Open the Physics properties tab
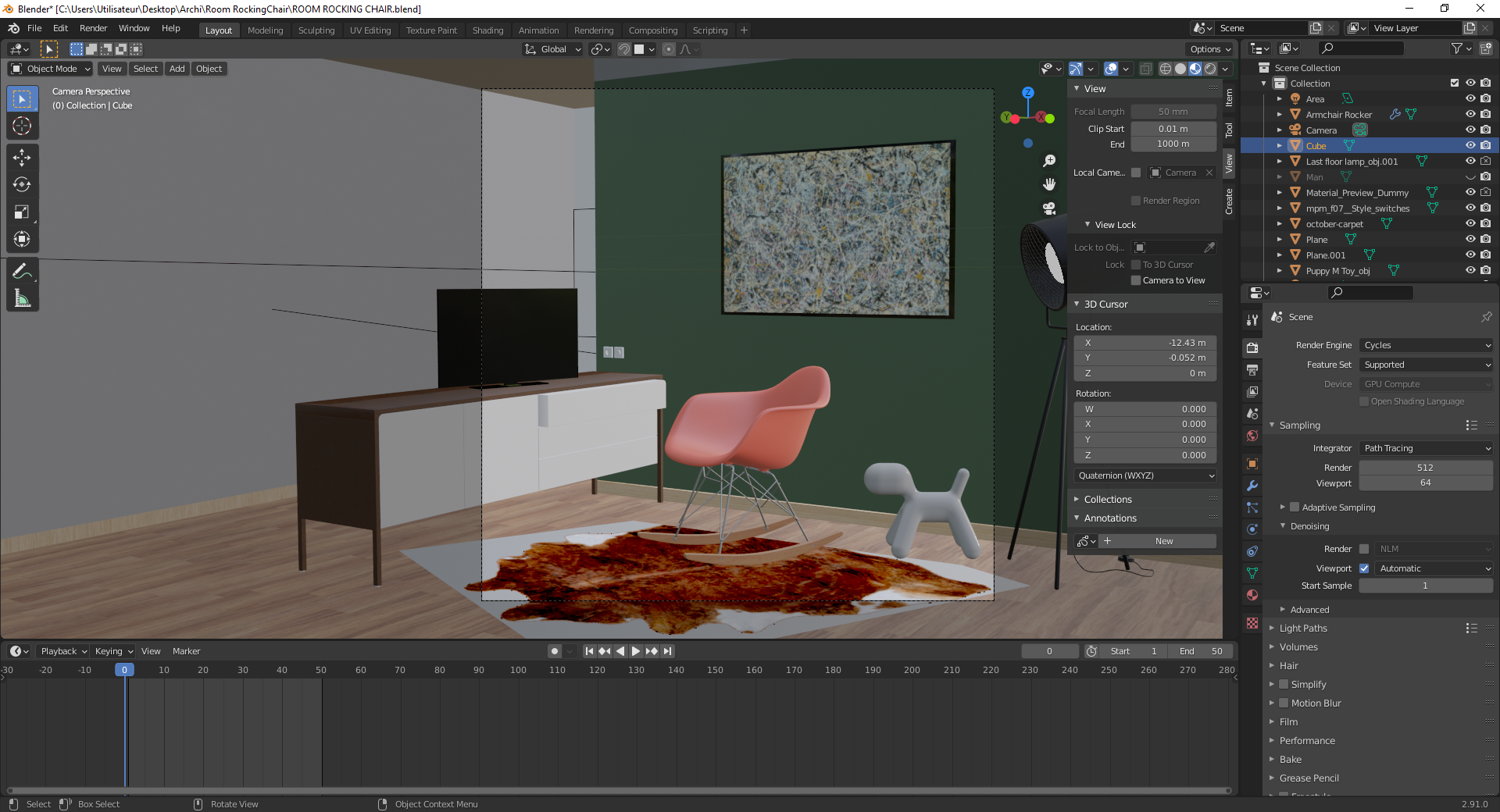This screenshot has width=1500, height=812. [x=1252, y=529]
